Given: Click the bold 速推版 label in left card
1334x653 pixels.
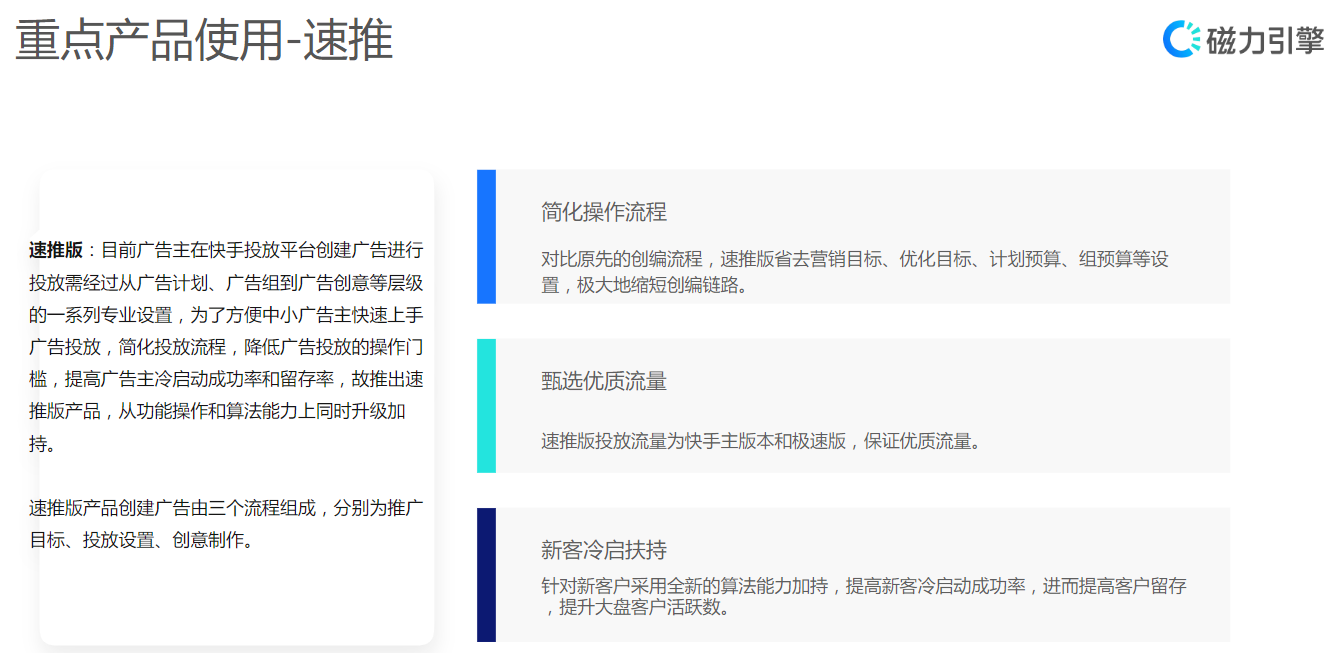Looking at the screenshot, I should tap(56, 250).
